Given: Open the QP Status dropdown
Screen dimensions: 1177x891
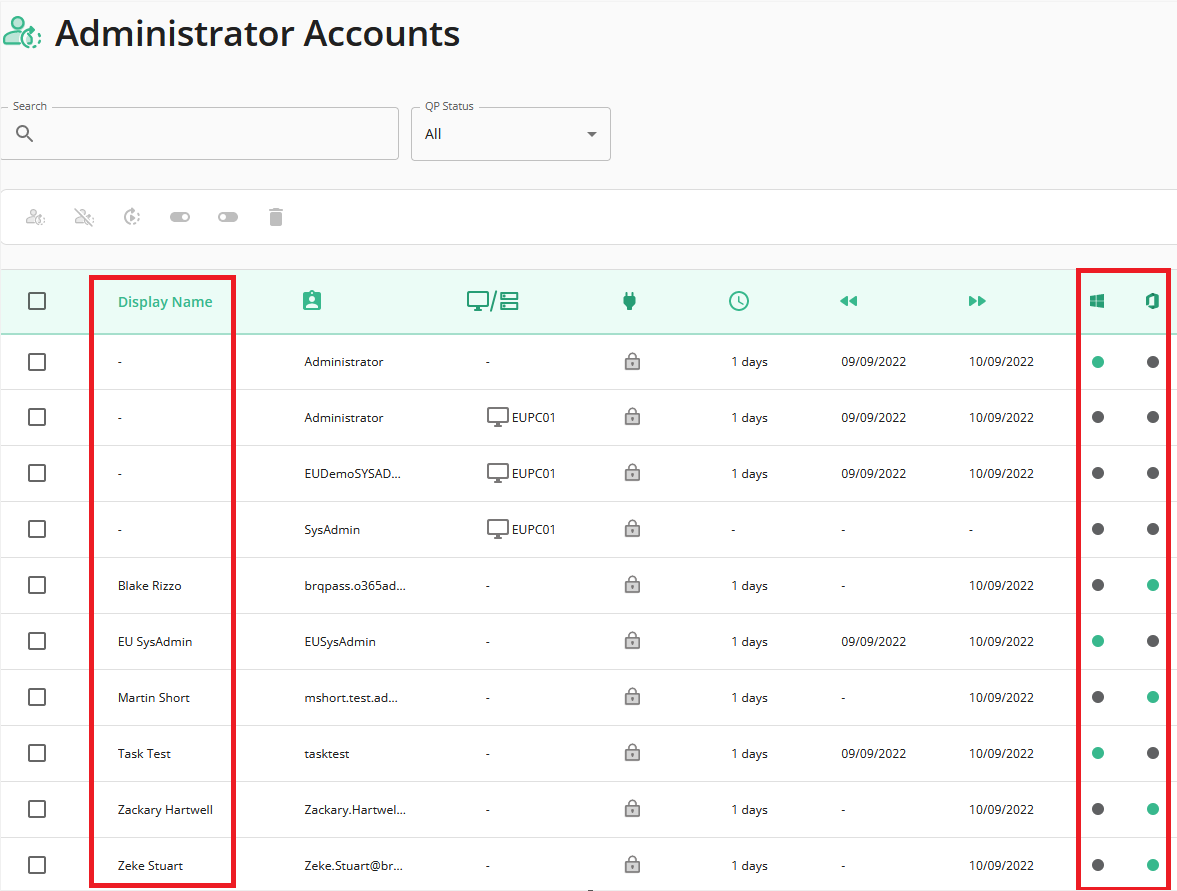Looking at the screenshot, I should pos(510,134).
